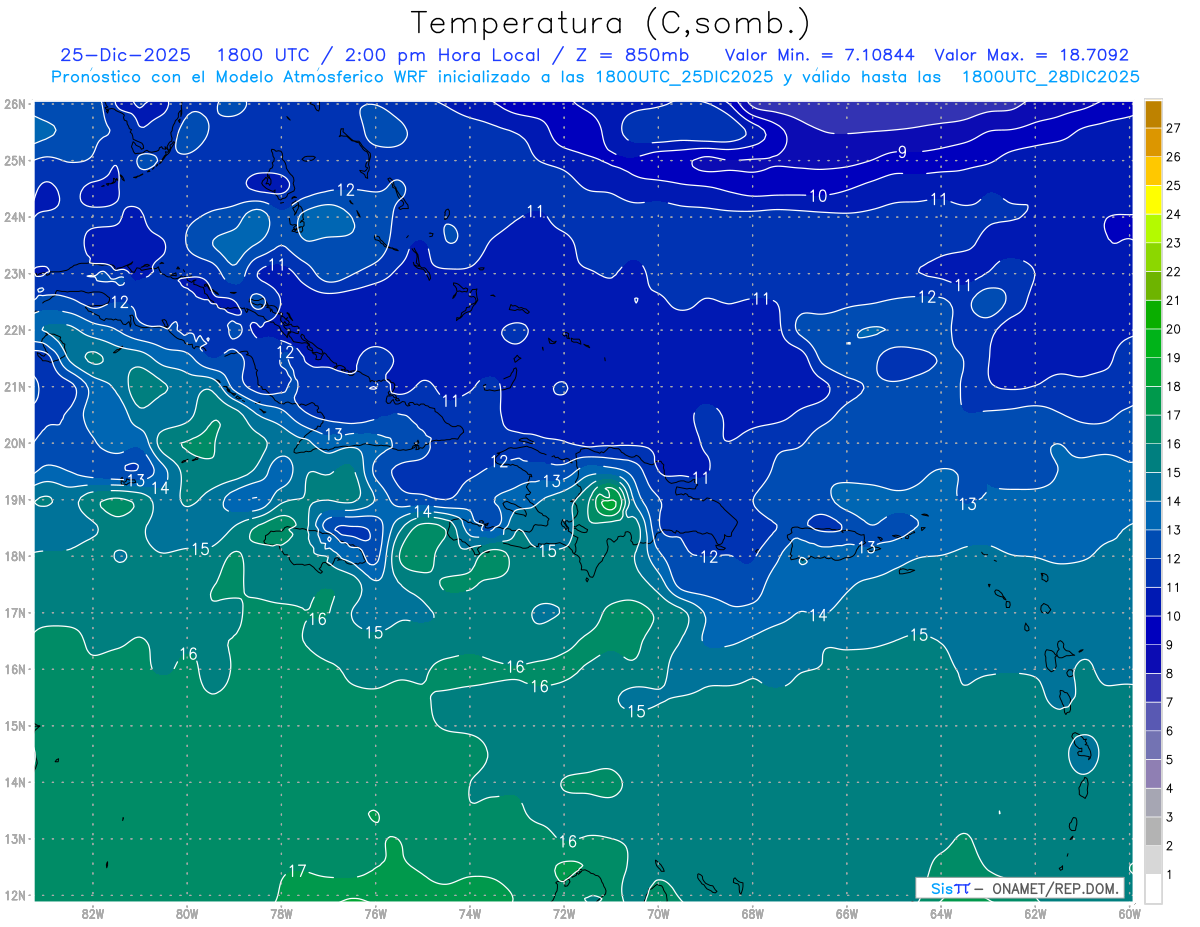The width and height of the screenshot is (1200, 927).
Task: Click the "12N" latitude axis label
Action: 16,894
